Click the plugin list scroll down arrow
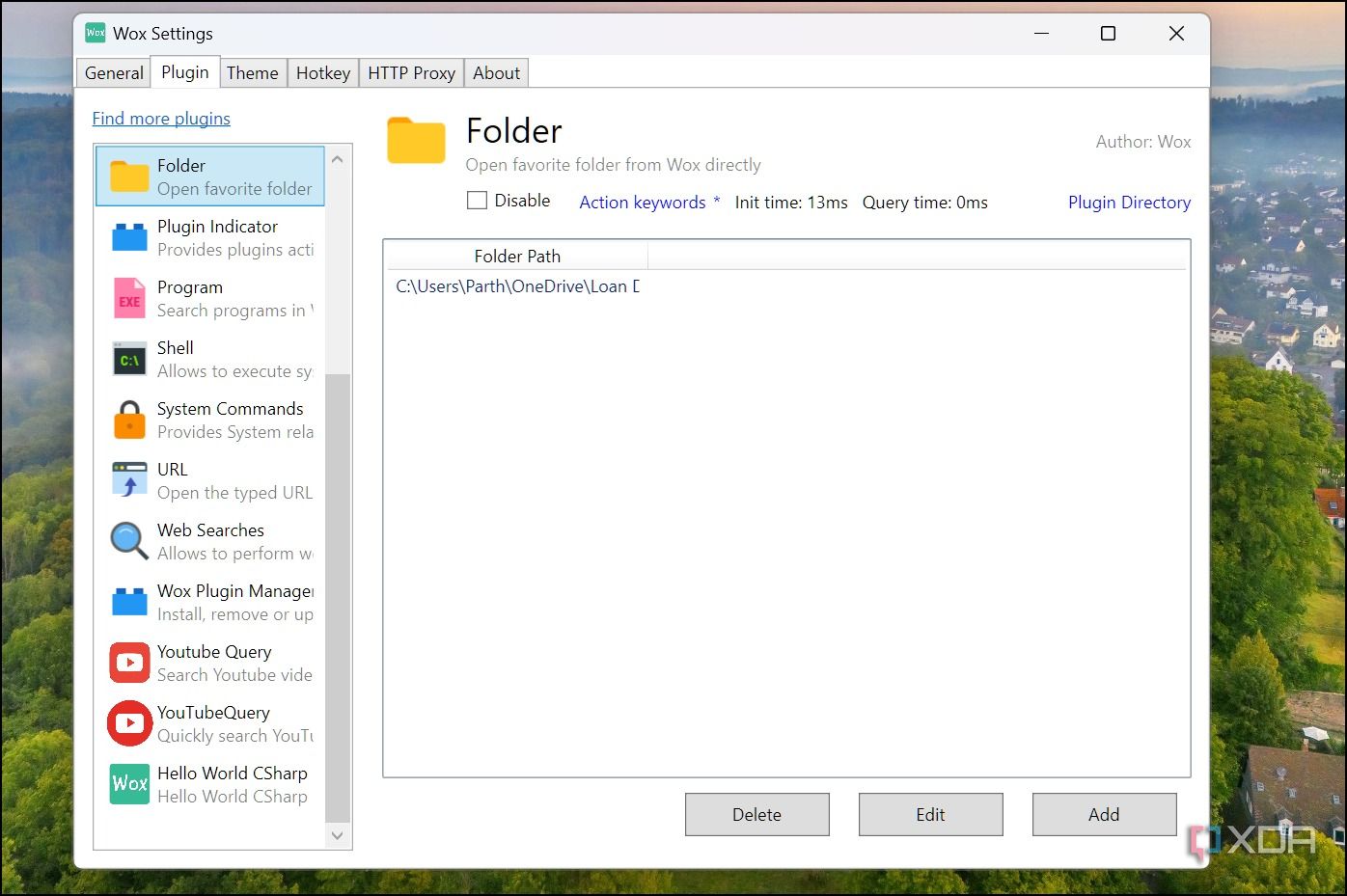The width and height of the screenshot is (1347, 896). (338, 835)
